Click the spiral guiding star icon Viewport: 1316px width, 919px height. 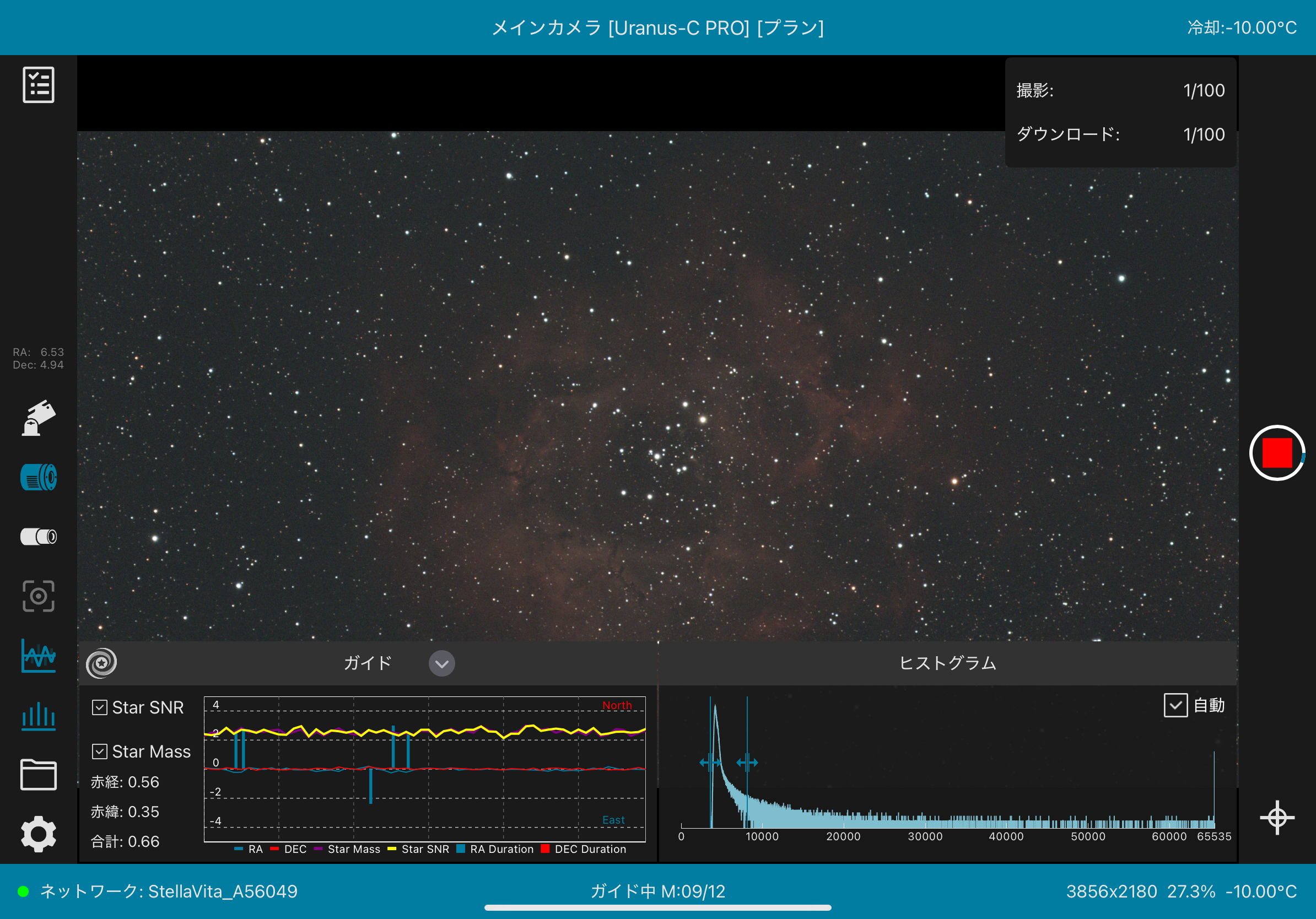pyautogui.click(x=101, y=663)
